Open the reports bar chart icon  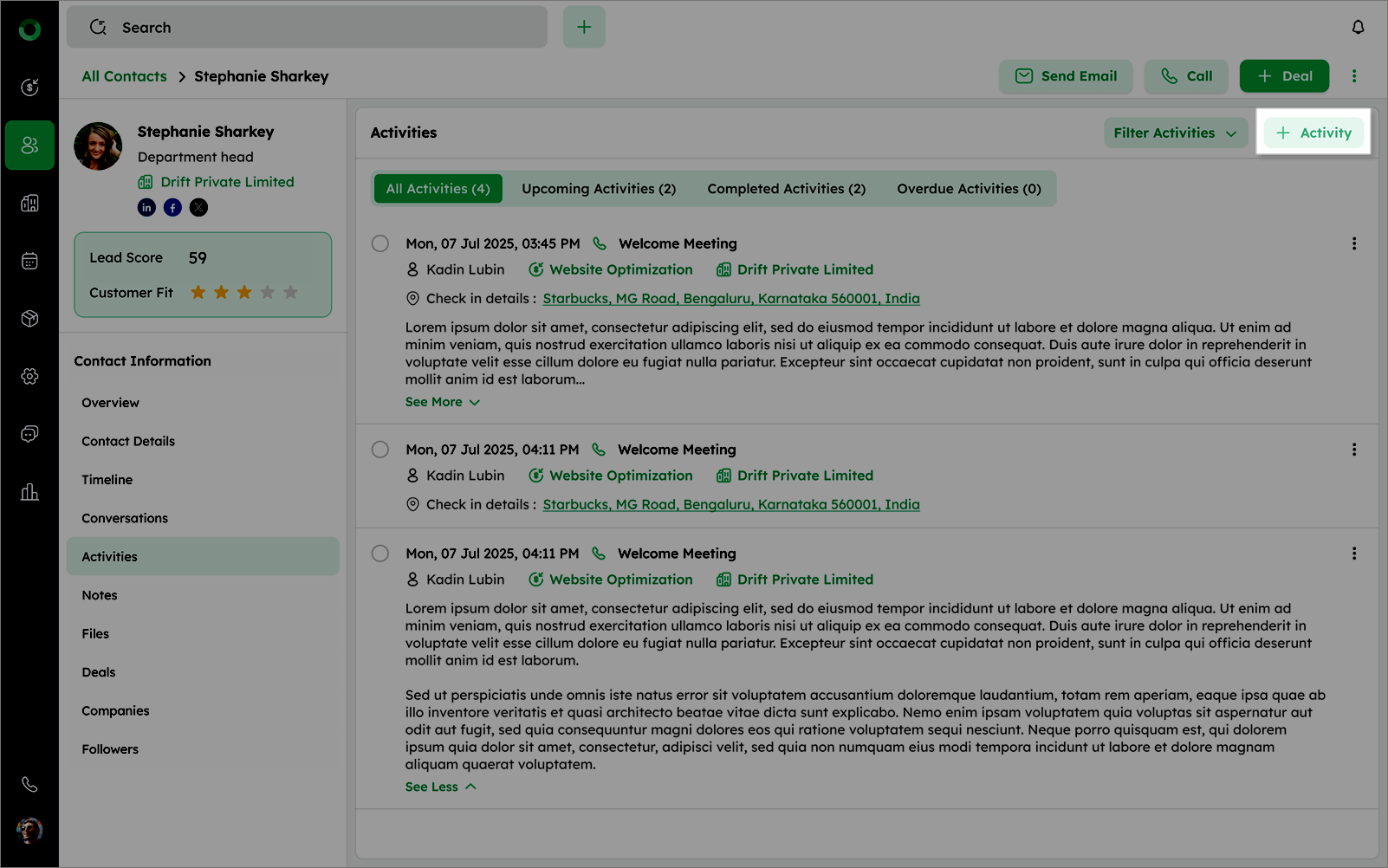pos(29,492)
